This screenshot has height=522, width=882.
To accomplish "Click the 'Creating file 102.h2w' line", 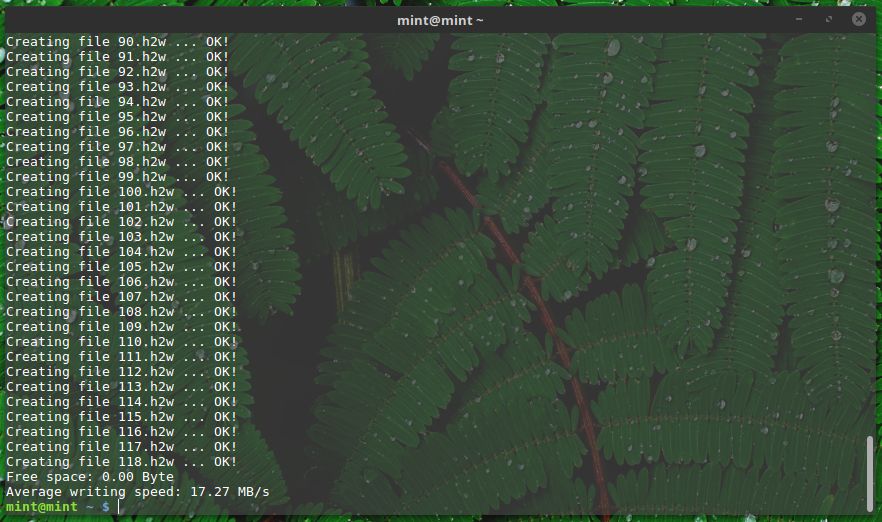I will pos(122,222).
